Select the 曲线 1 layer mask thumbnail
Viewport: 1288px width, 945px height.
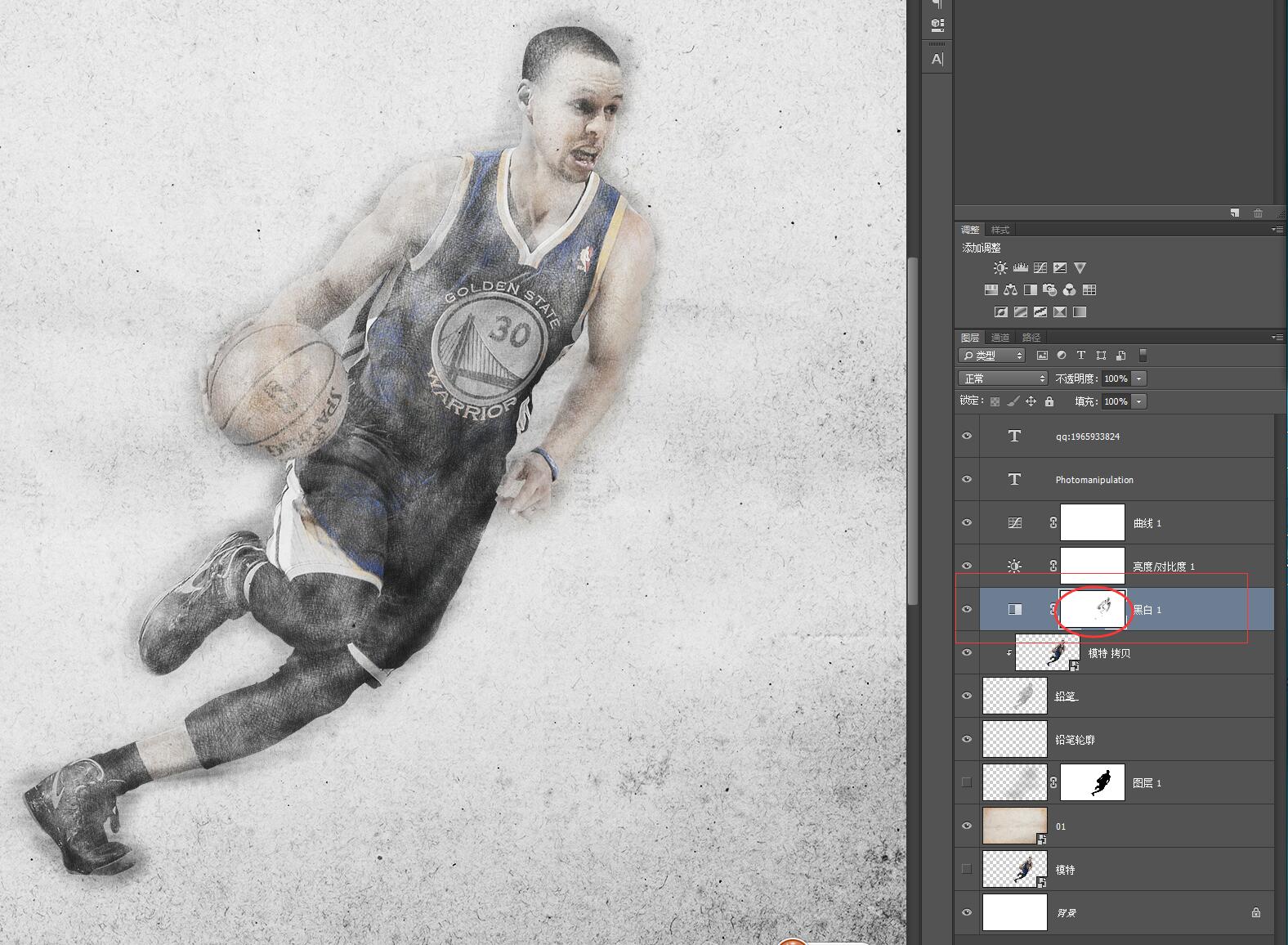pyautogui.click(x=1093, y=523)
